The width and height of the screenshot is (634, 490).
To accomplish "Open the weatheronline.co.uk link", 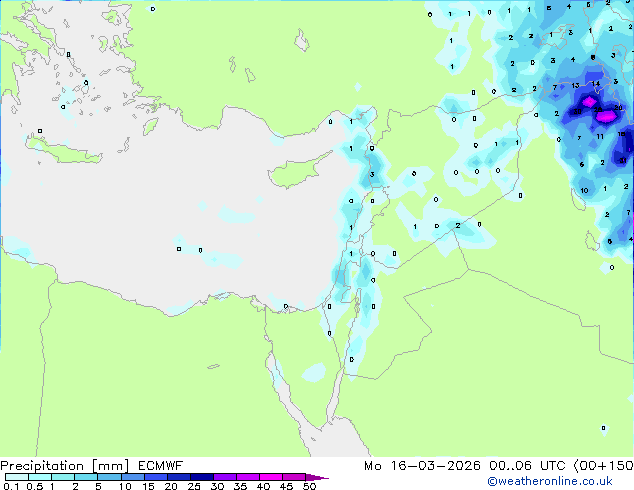I will [x=550, y=481].
